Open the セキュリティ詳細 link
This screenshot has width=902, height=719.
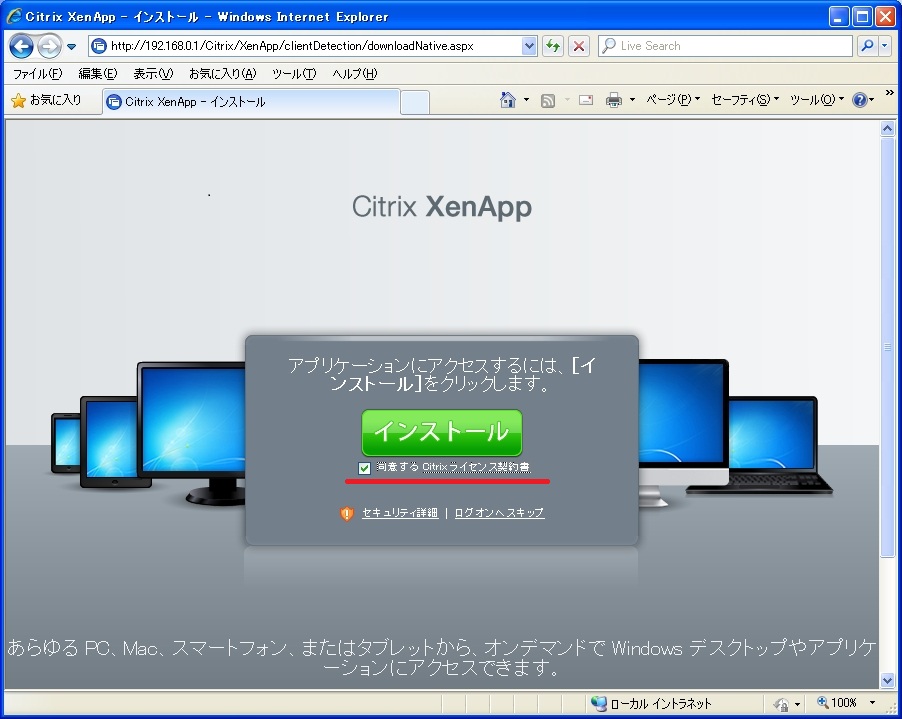(x=399, y=513)
